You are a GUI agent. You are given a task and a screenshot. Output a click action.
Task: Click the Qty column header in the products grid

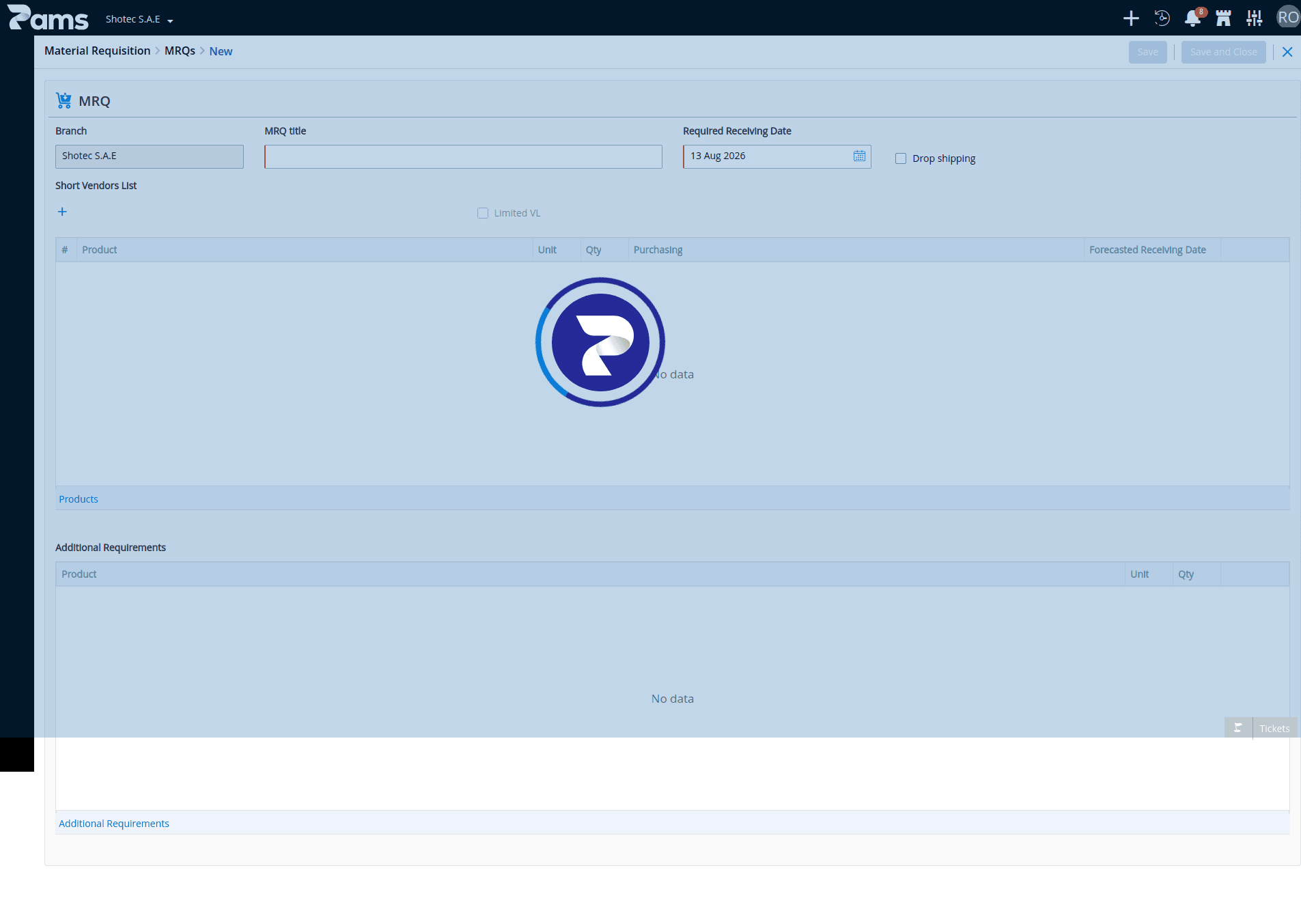tap(604, 250)
